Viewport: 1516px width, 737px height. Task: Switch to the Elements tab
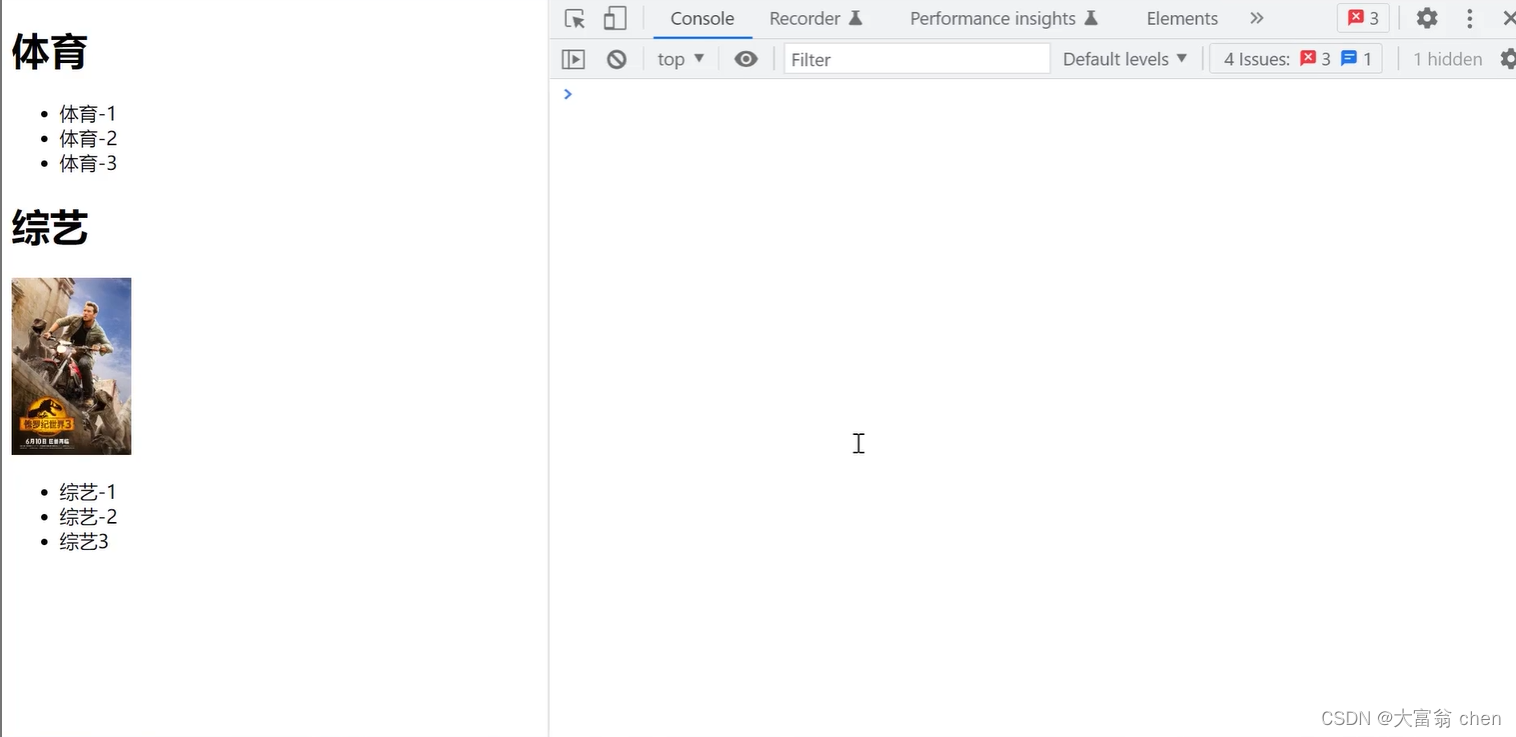(x=1182, y=19)
